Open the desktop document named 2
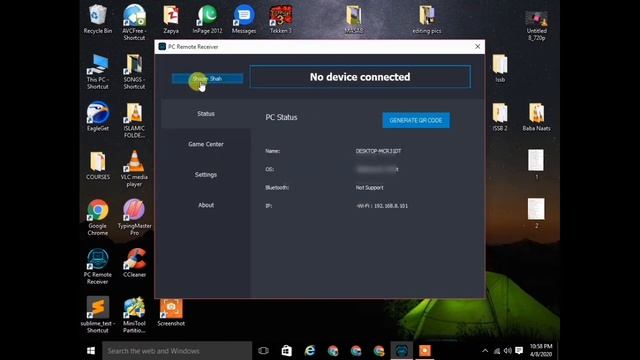640x360 pixels. [536, 213]
